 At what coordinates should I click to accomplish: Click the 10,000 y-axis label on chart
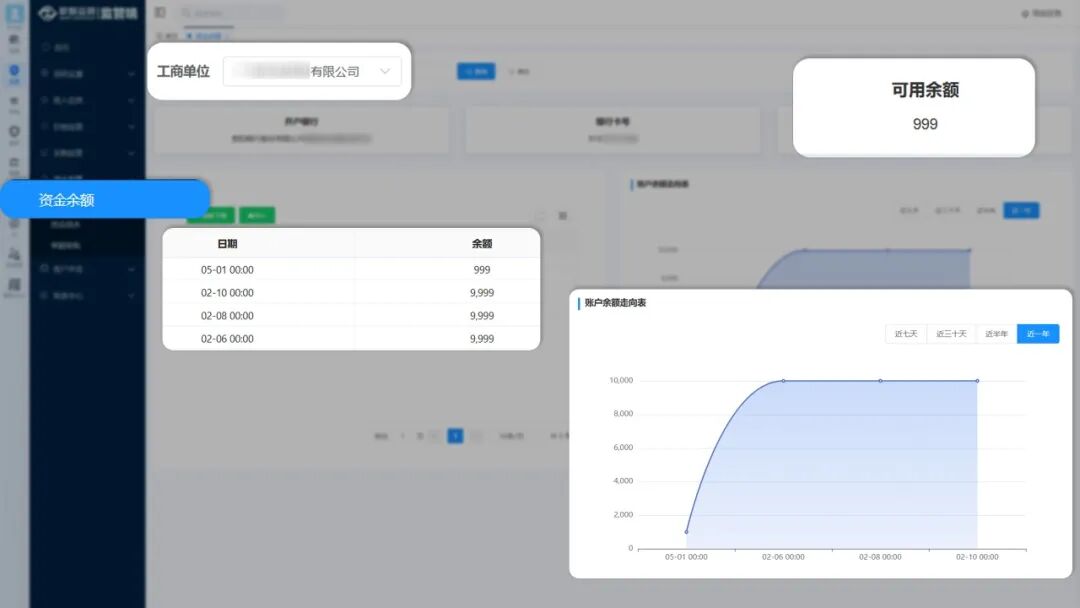tap(621, 380)
